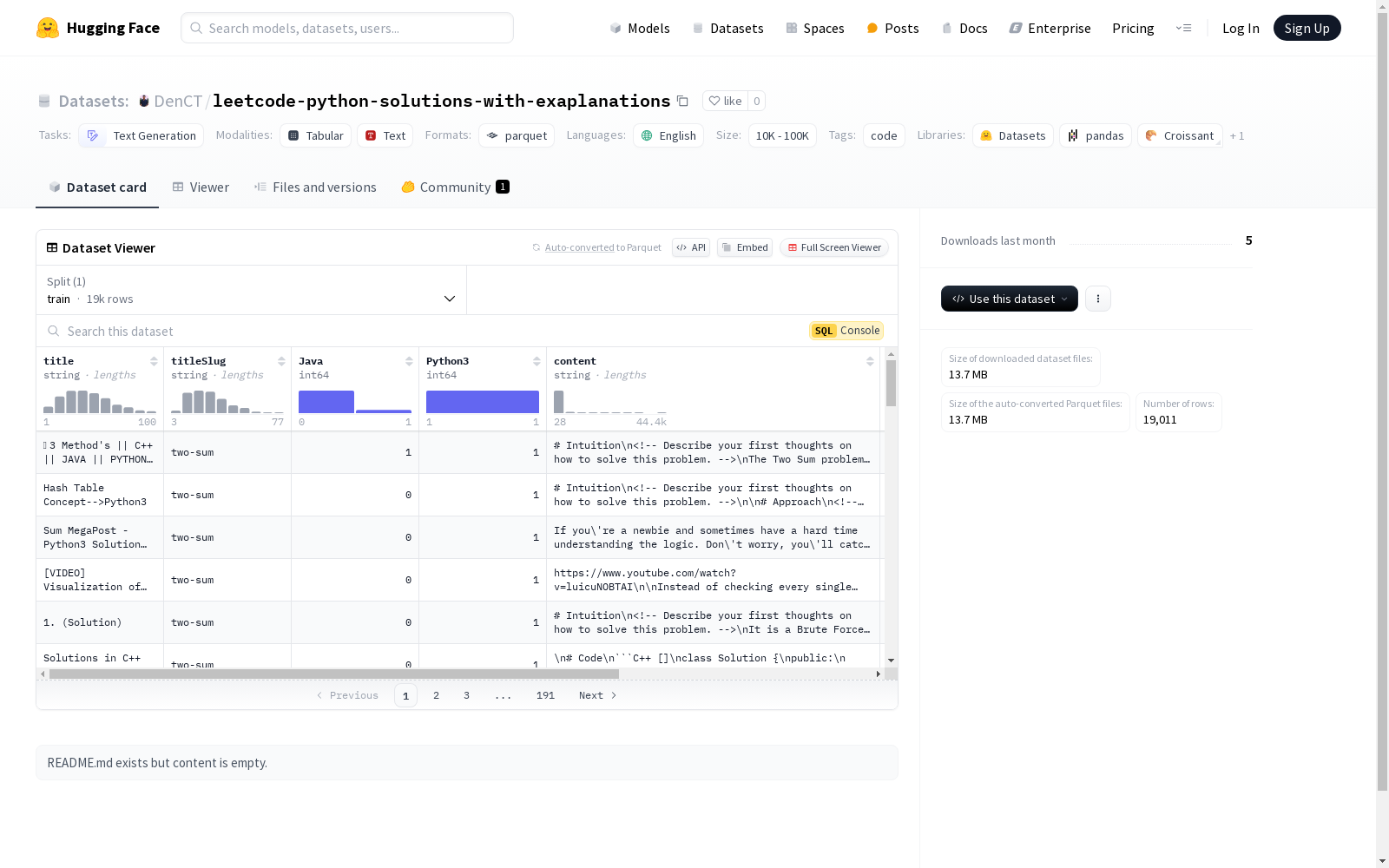Click the Sign Up button

(x=1307, y=28)
